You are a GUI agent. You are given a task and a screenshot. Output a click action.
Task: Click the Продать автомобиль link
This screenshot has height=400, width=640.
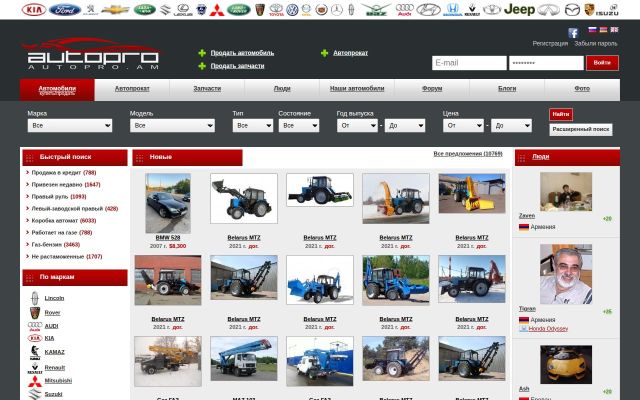(242, 53)
